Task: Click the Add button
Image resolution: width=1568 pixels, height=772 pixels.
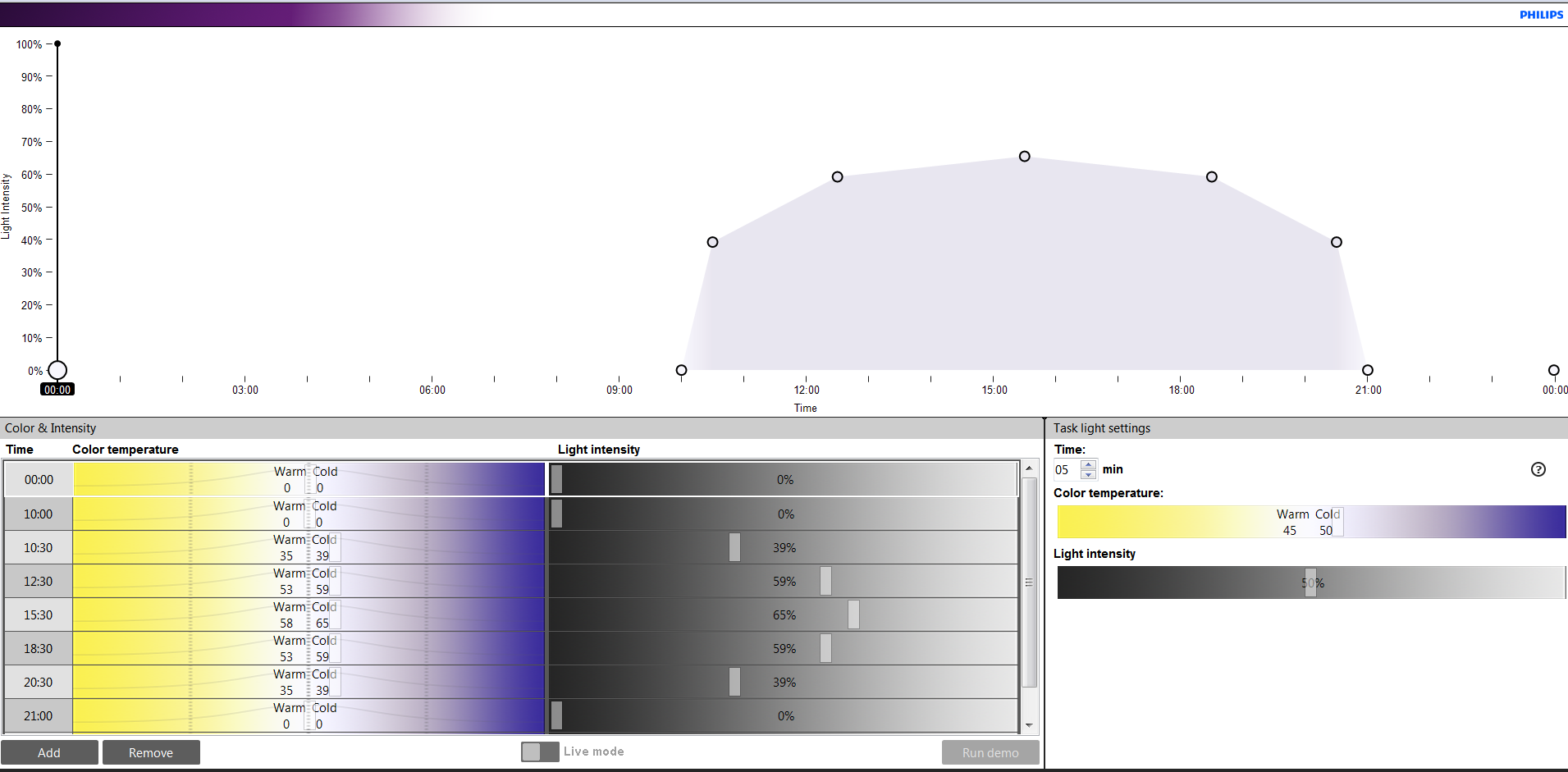Action: 49,752
